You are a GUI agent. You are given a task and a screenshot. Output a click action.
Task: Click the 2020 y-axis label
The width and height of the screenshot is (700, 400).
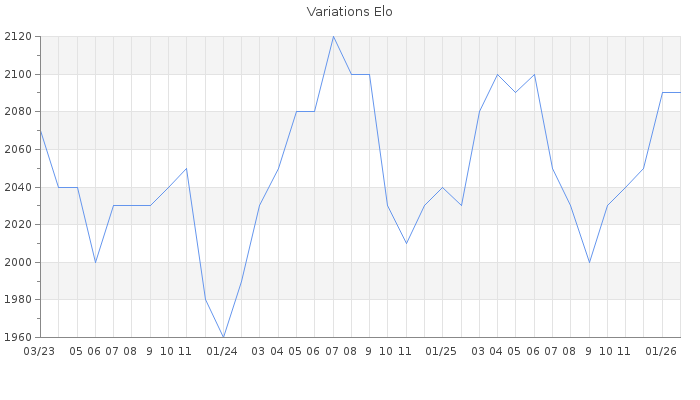click(x=17, y=225)
